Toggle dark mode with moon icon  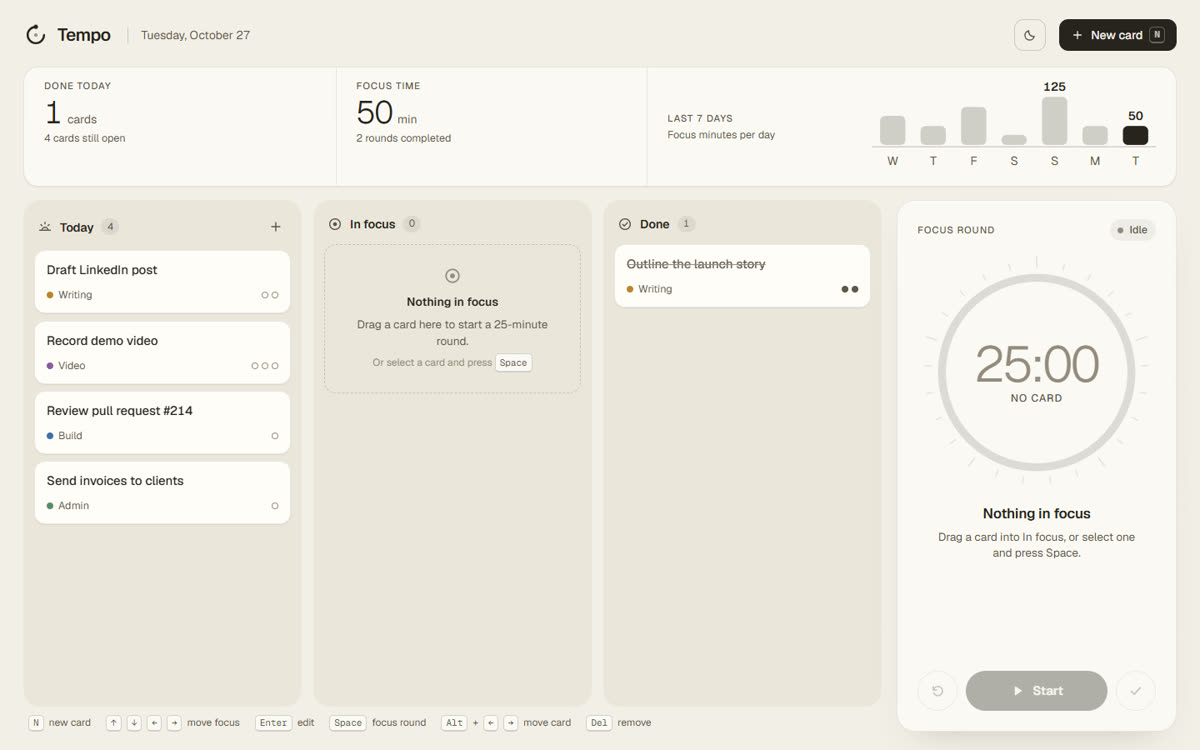point(1030,35)
